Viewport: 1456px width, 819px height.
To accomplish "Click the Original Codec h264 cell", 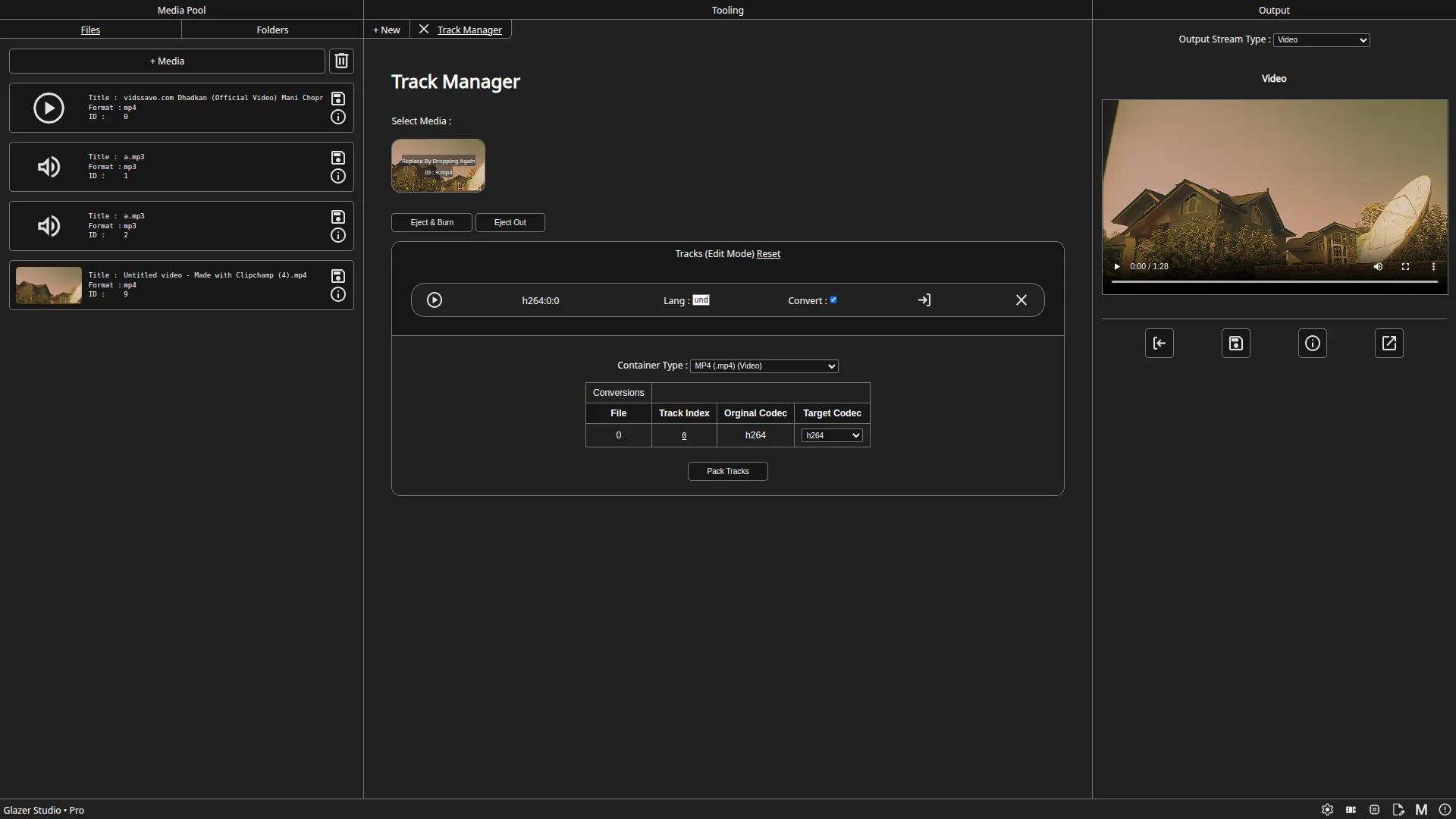I will point(755,435).
